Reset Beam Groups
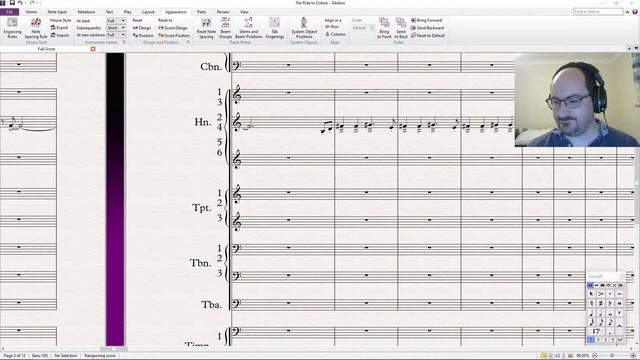This screenshot has height=360, width=640. (x=225, y=28)
